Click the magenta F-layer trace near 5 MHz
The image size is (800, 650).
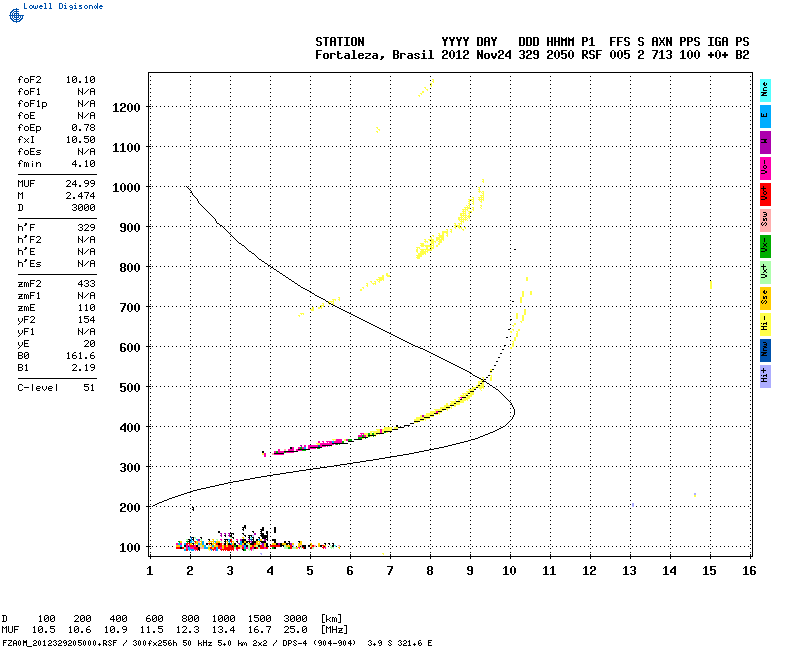click(310, 446)
